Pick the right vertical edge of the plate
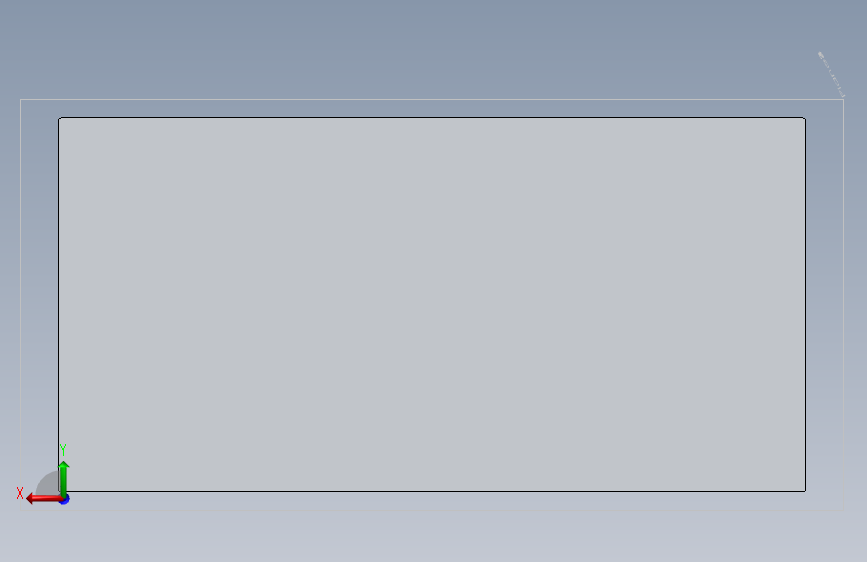This screenshot has height=562, width=867. click(x=805, y=304)
